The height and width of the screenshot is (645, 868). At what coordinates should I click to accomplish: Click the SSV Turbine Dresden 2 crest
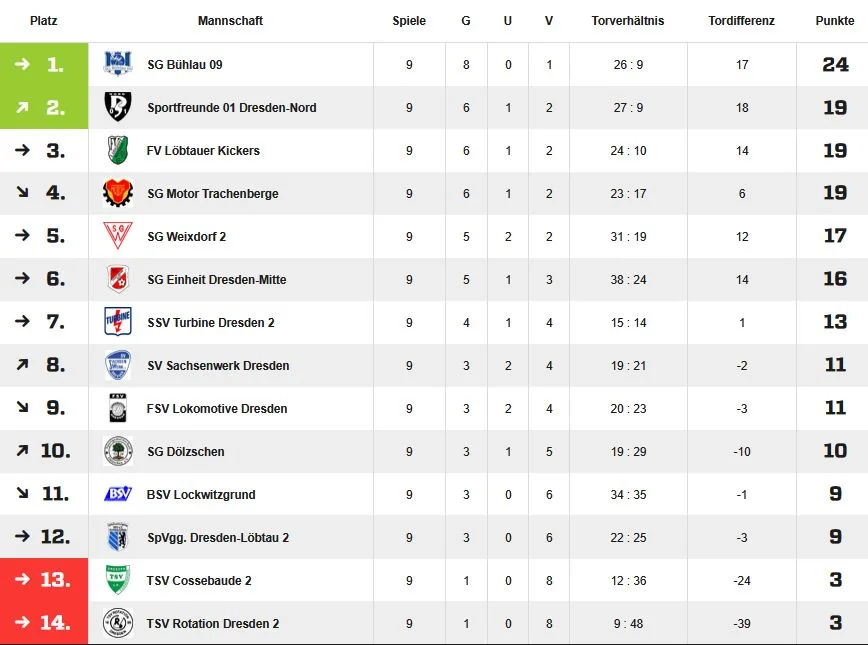click(x=118, y=322)
